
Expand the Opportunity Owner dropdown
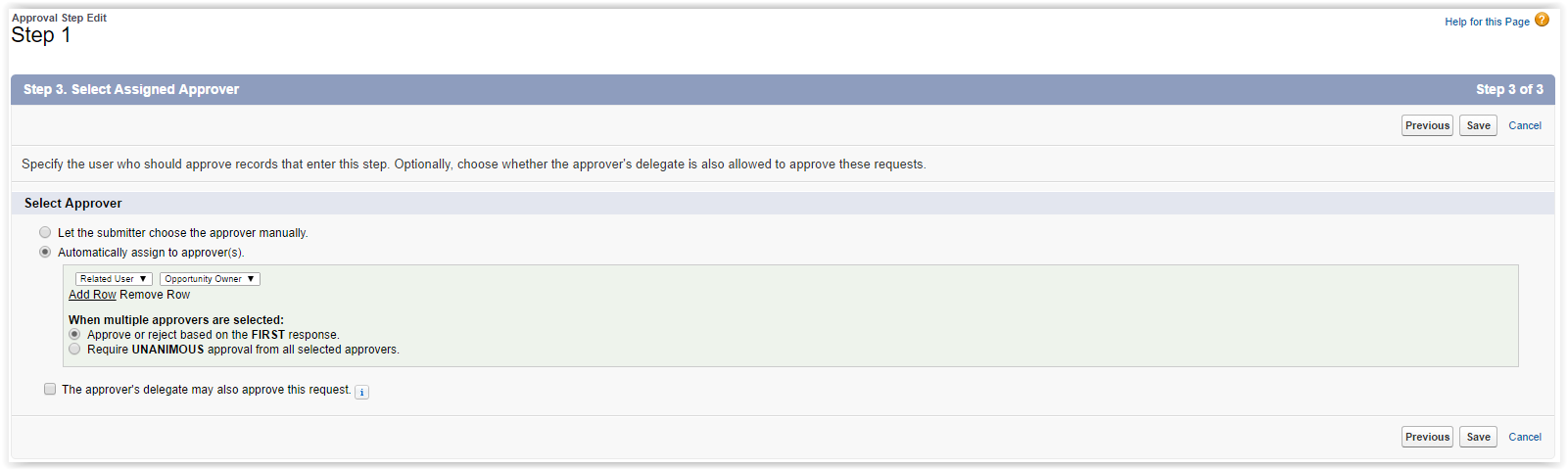(x=210, y=279)
